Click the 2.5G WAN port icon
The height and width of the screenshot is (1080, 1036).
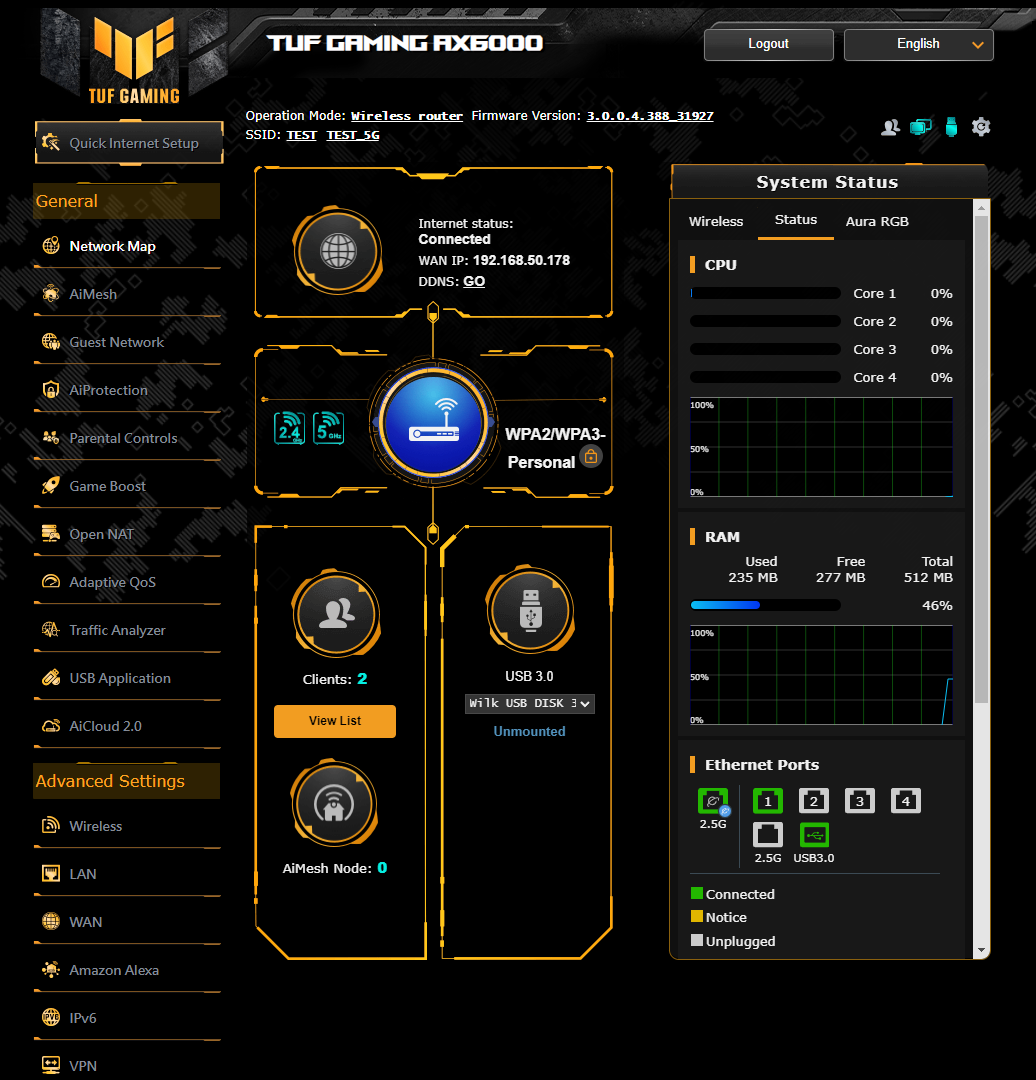click(713, 801)
